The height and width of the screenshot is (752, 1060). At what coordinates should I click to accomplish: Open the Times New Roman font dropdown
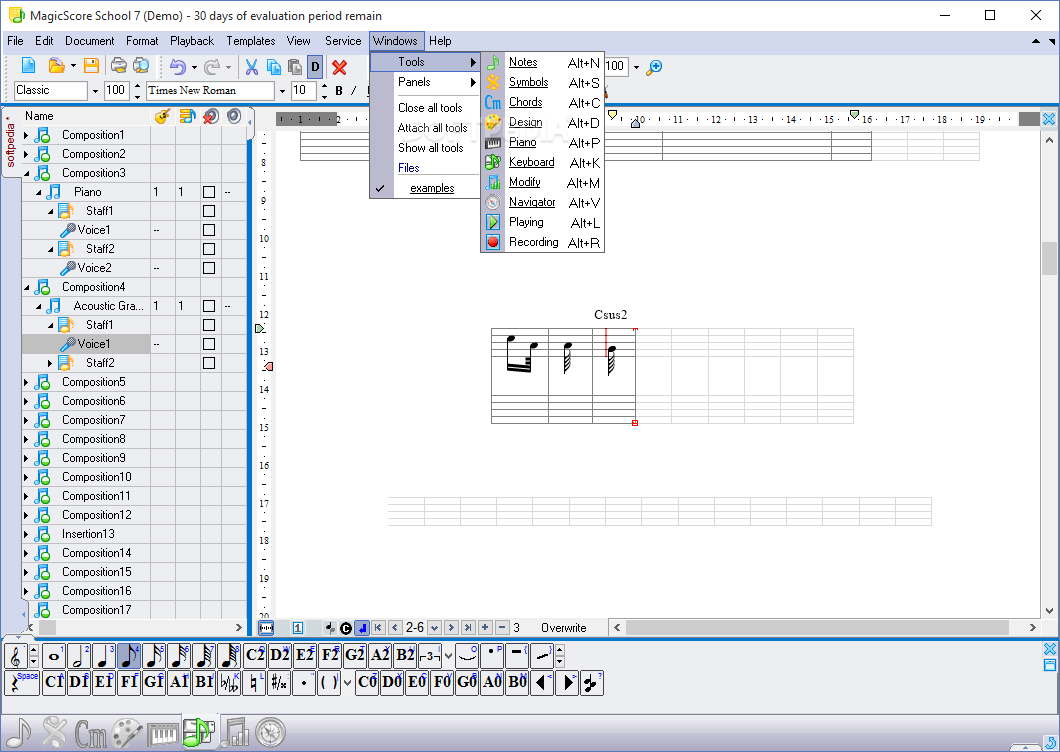tap(282, 91)
